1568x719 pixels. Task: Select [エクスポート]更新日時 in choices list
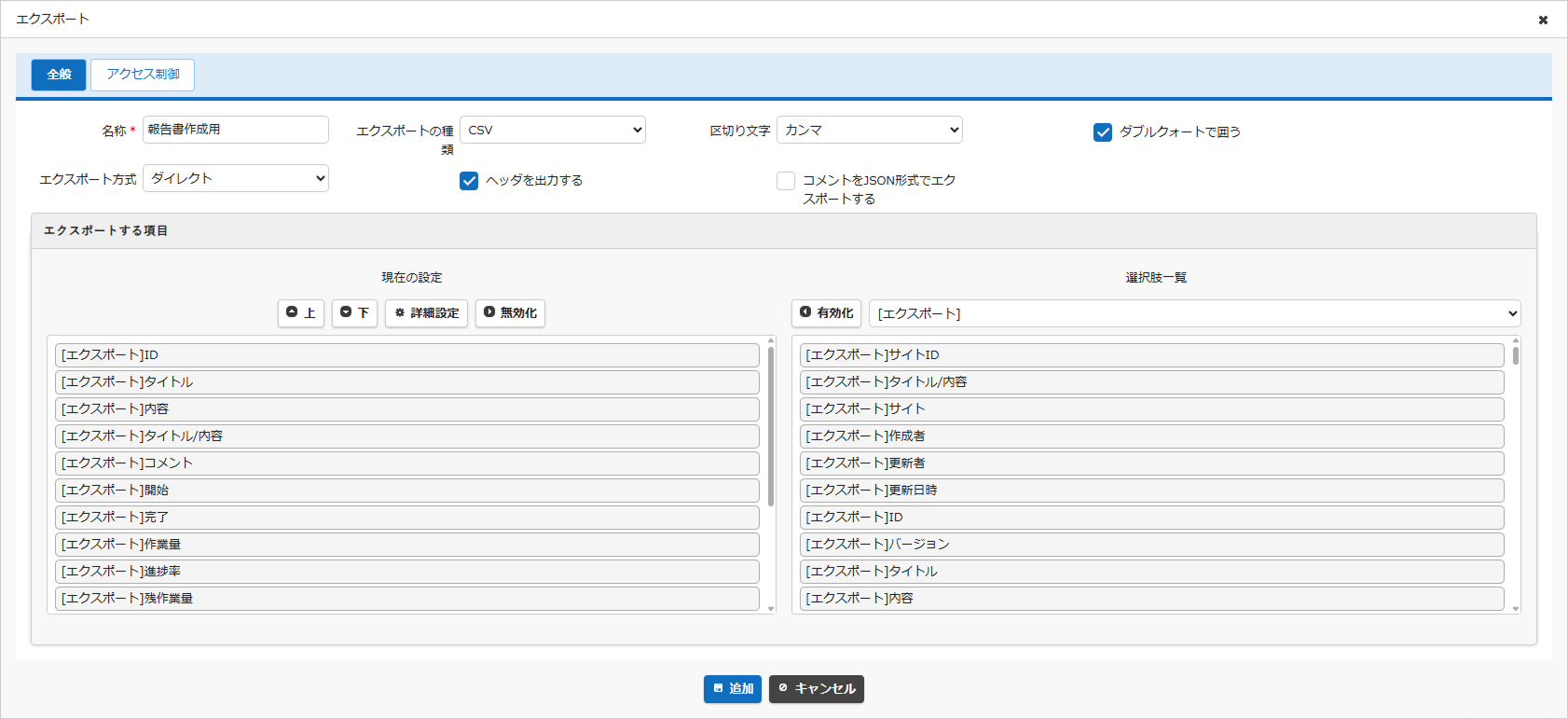(x=1152, y=491)
